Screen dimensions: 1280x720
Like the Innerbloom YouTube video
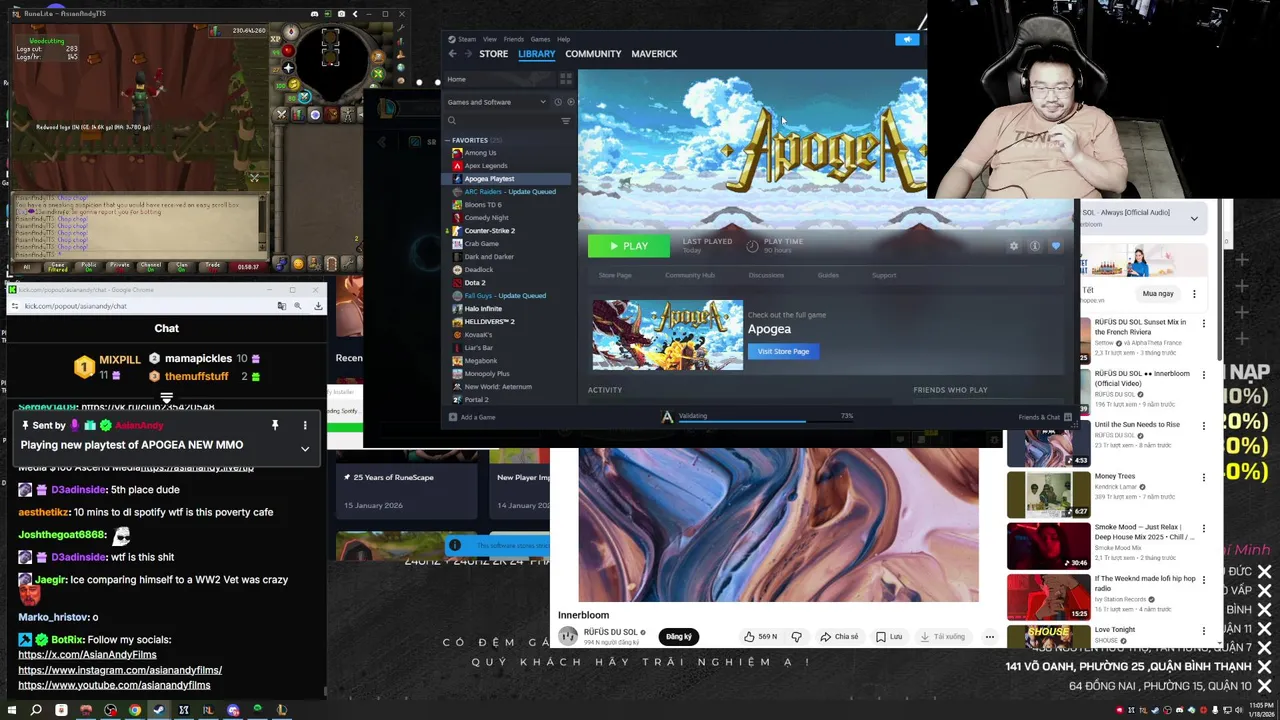pyautogui.click(x=759, y=636)
